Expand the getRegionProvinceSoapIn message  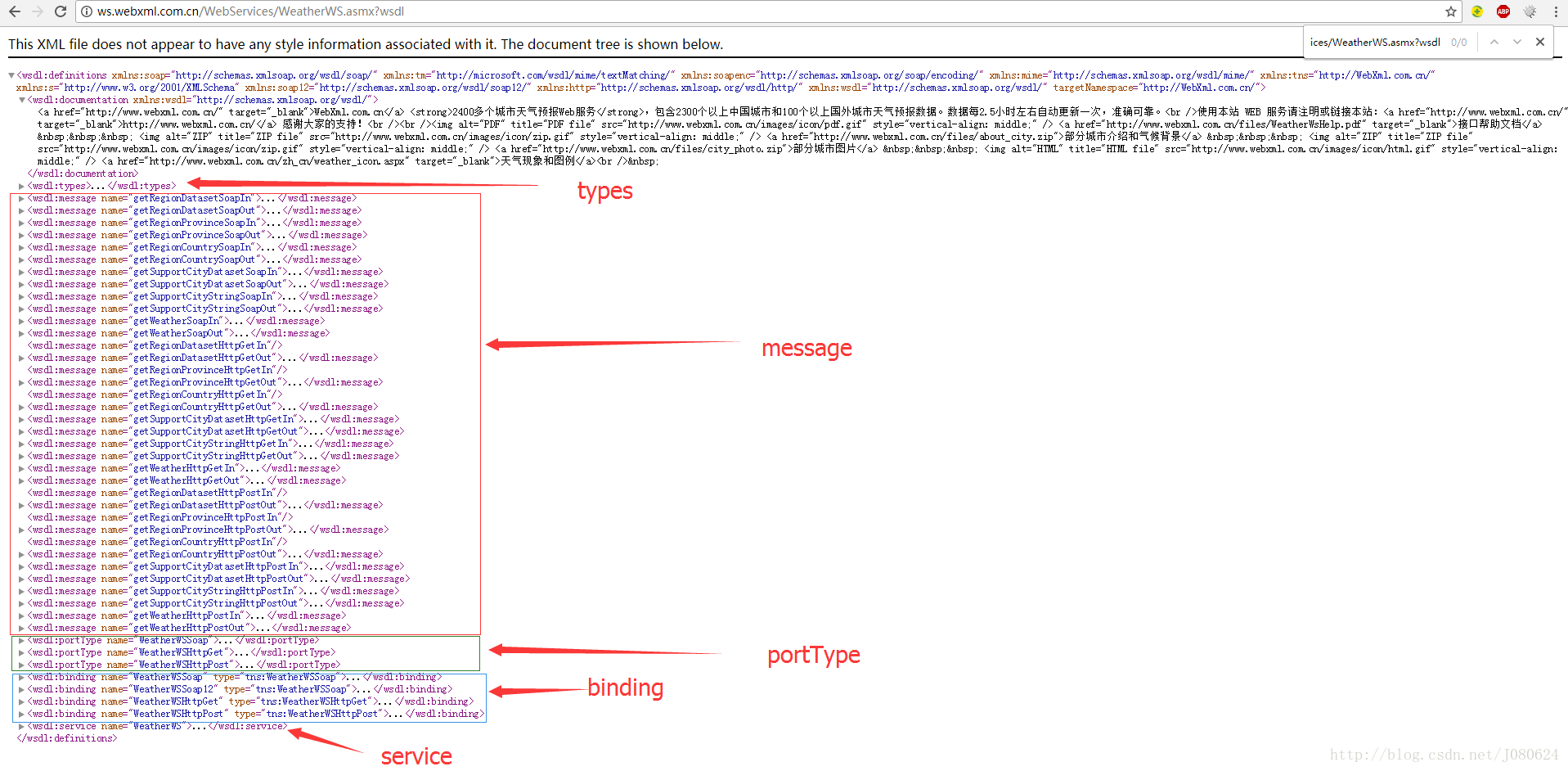(22, 223)
